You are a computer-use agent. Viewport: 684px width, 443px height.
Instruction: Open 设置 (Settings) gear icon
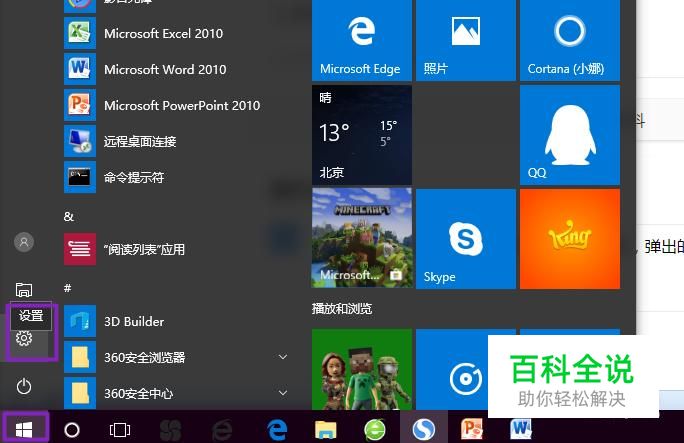tap(24, 338)
